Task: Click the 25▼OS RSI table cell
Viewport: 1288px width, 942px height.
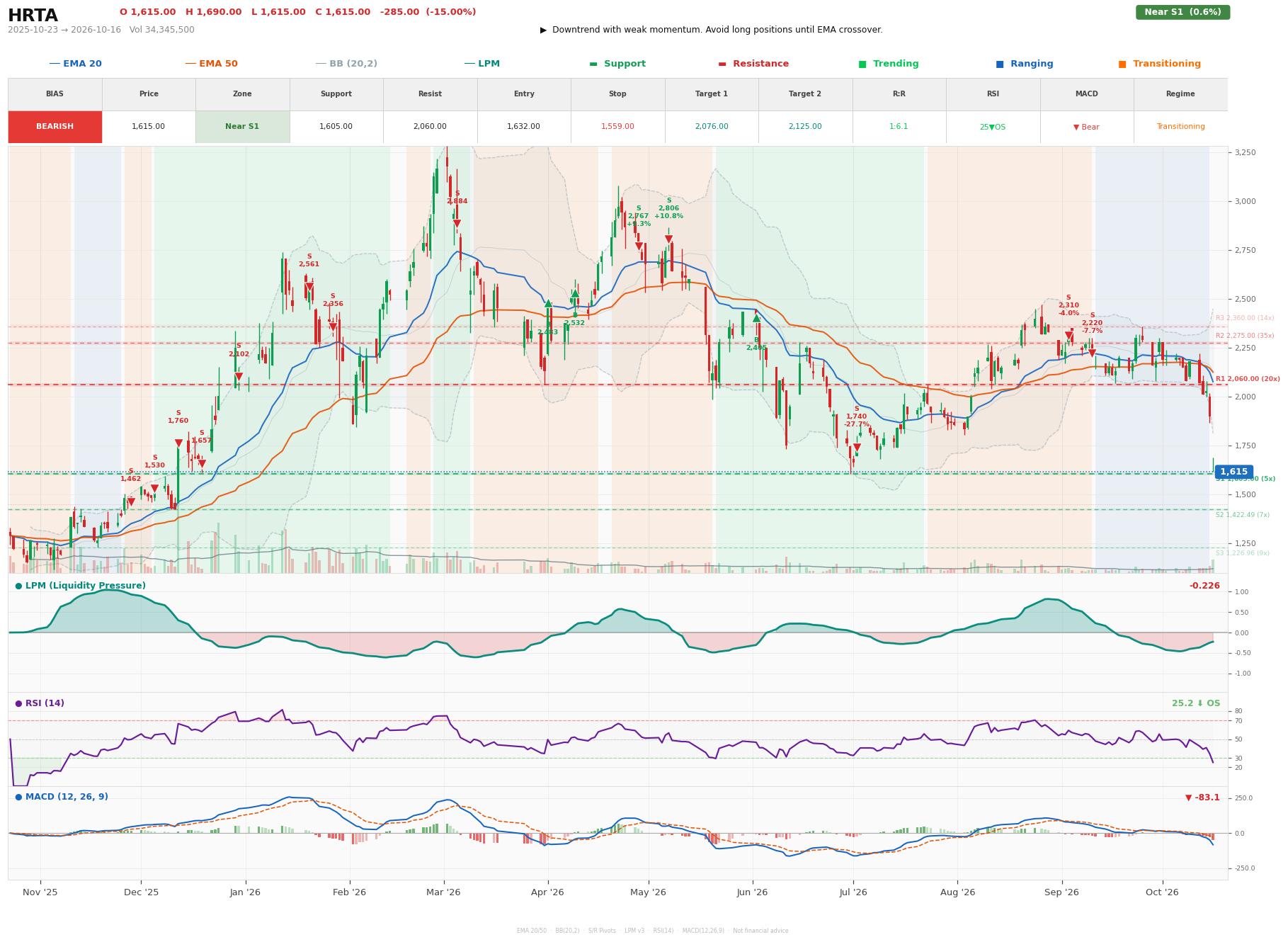Action: [x=993, y=127]
